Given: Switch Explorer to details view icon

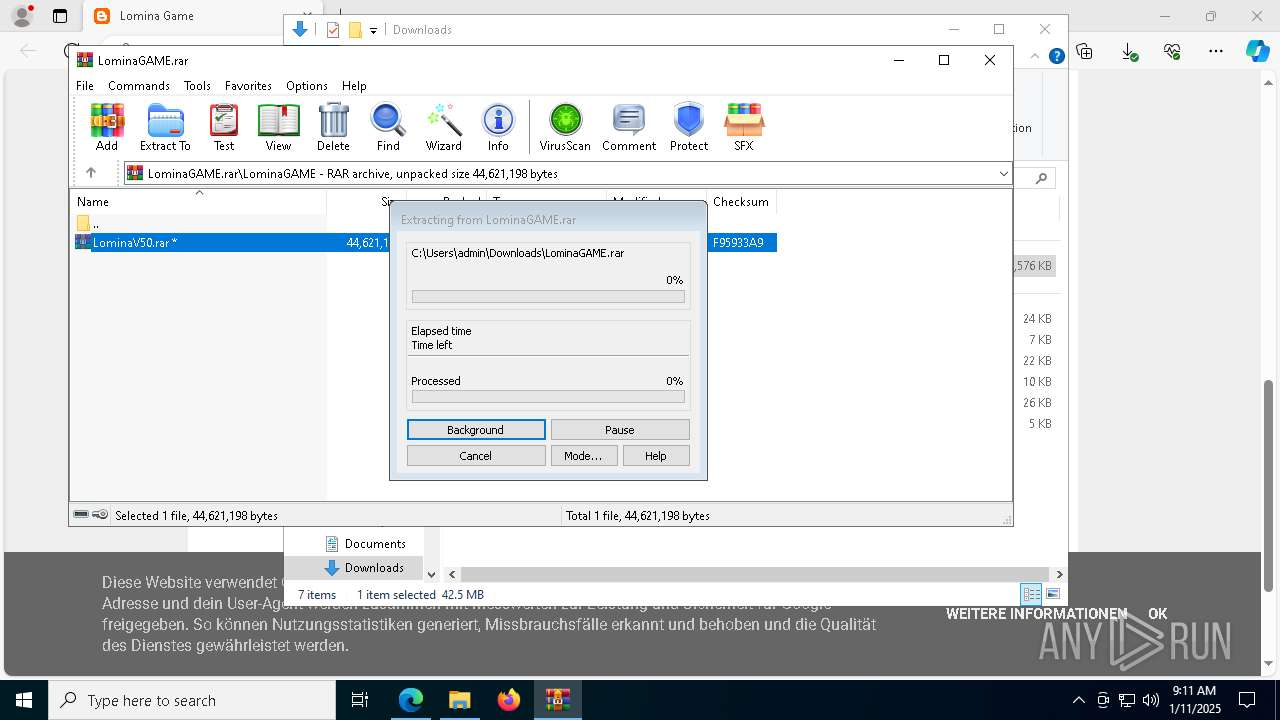Looking at the screenshot, I should 1031,594.
